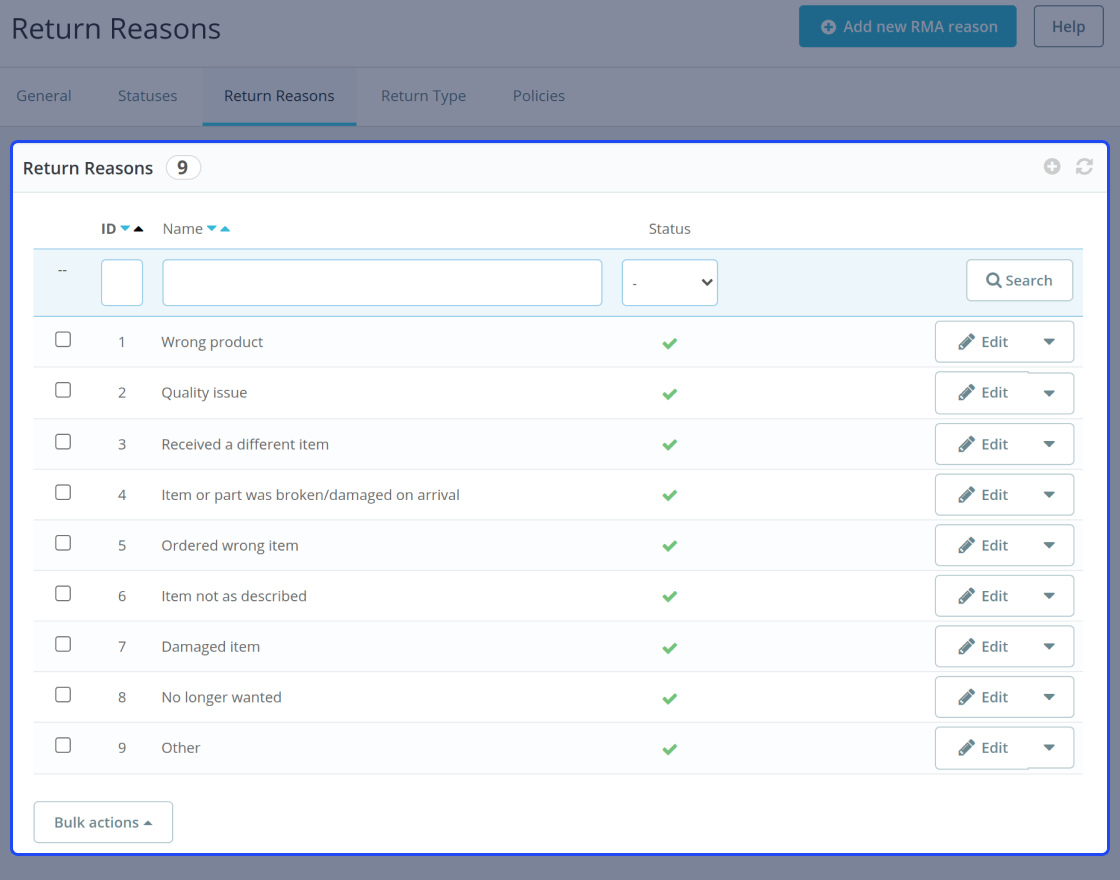The width and height of the screenshot is (1120, 880).
Task: Focus the ID filter input field
Action: [122, 282]
